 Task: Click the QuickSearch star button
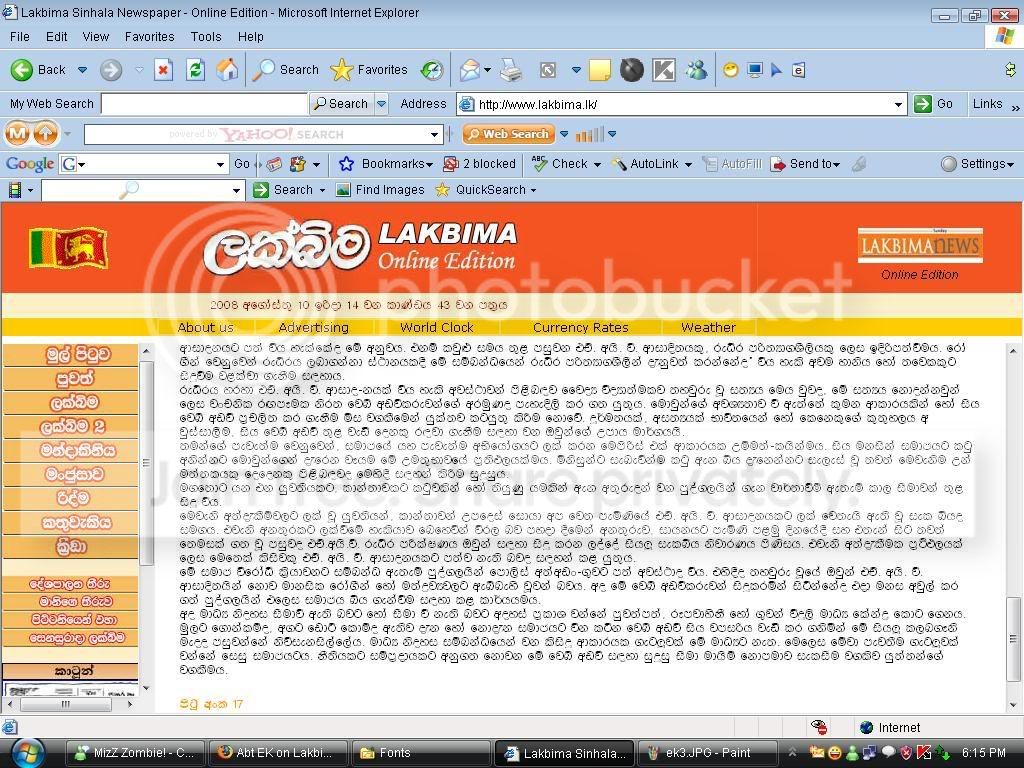point(485,190)
